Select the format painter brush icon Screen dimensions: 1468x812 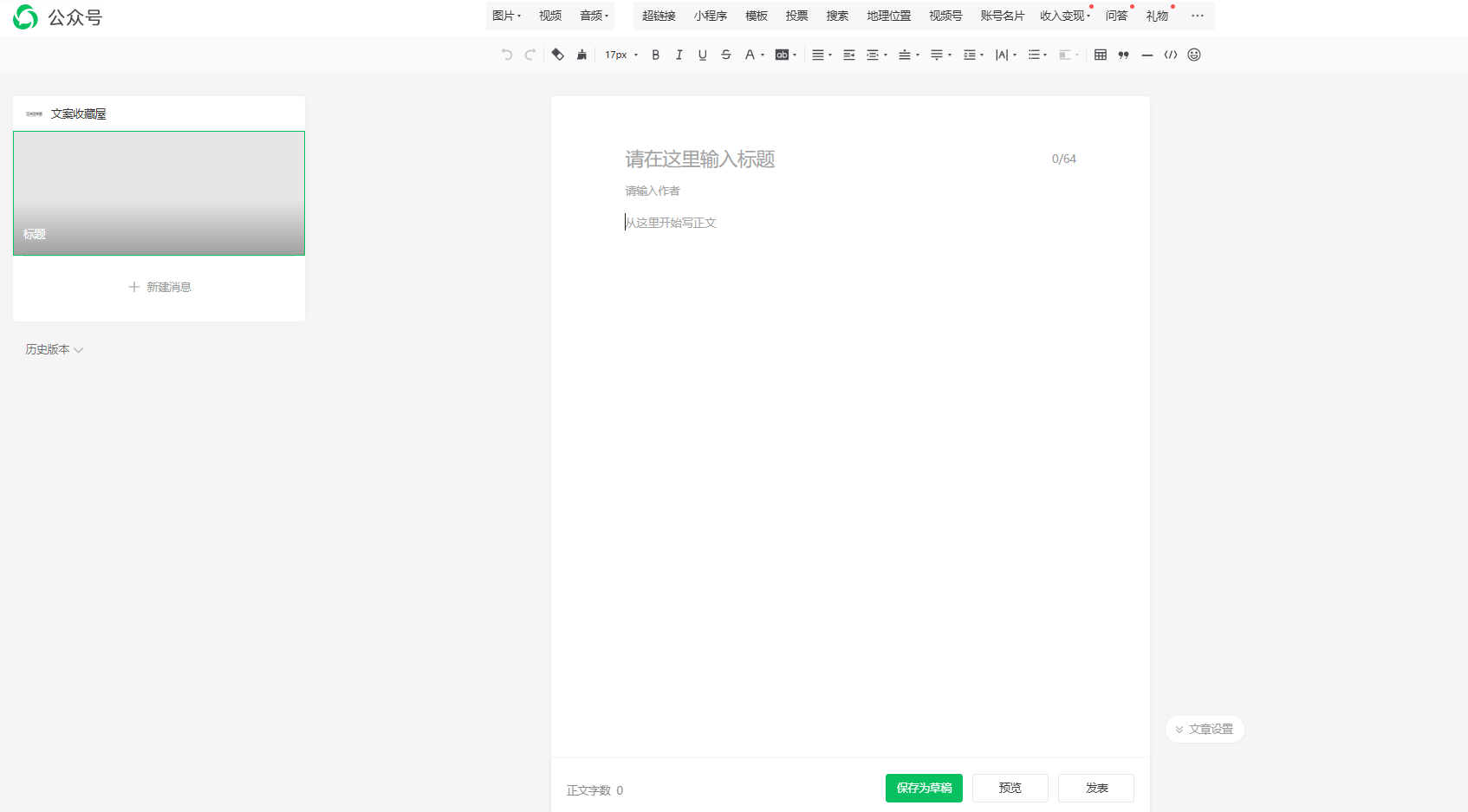pos(581,55)
